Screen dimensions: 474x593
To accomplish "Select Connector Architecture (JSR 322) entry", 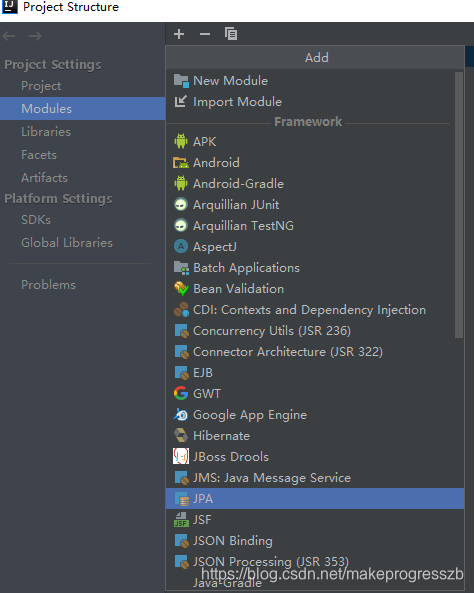I will pos(315,352).
